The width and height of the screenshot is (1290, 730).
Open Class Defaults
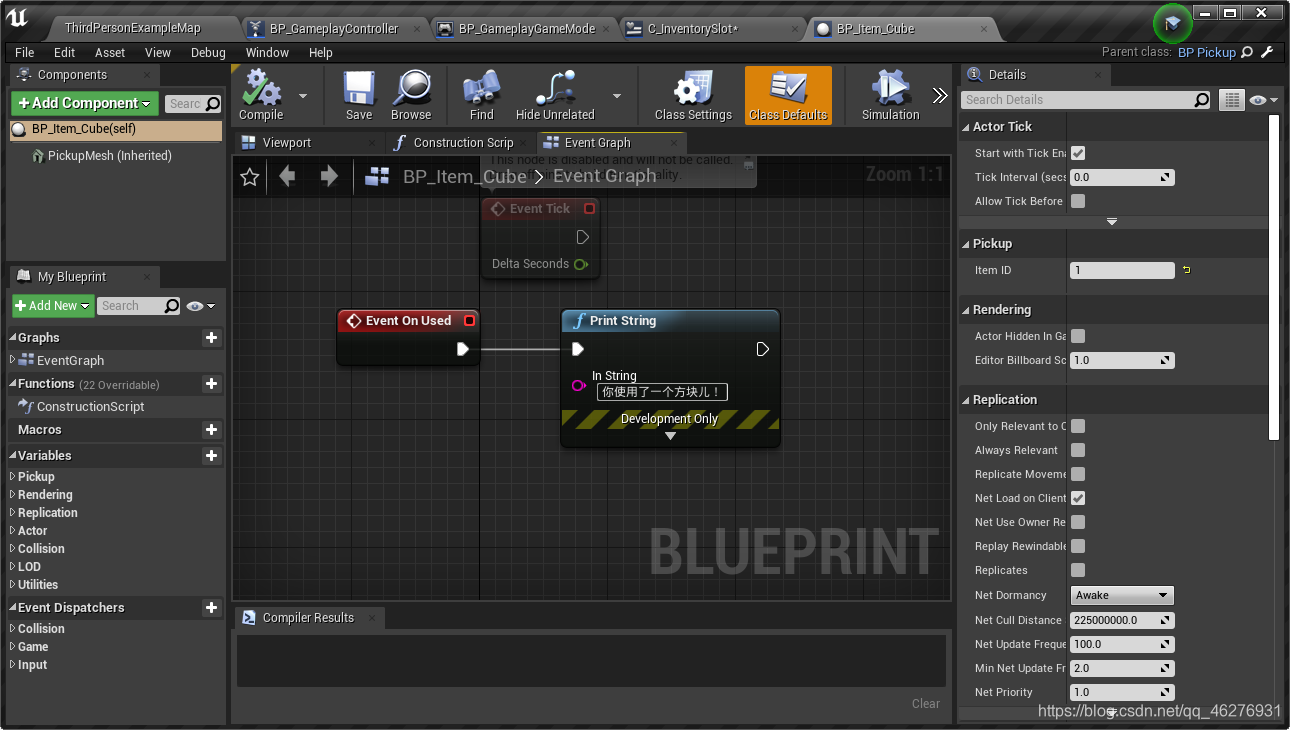pyautogui.click(x=788, y=96)
